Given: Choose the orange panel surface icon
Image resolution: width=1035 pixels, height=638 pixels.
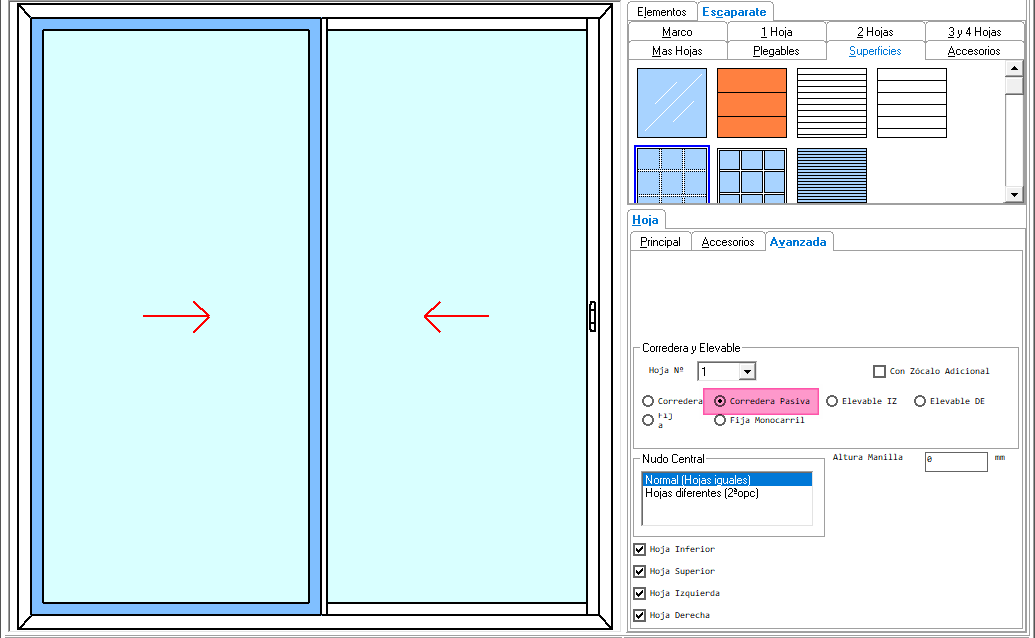Looking at the screenshot, I should pos(752,103).
